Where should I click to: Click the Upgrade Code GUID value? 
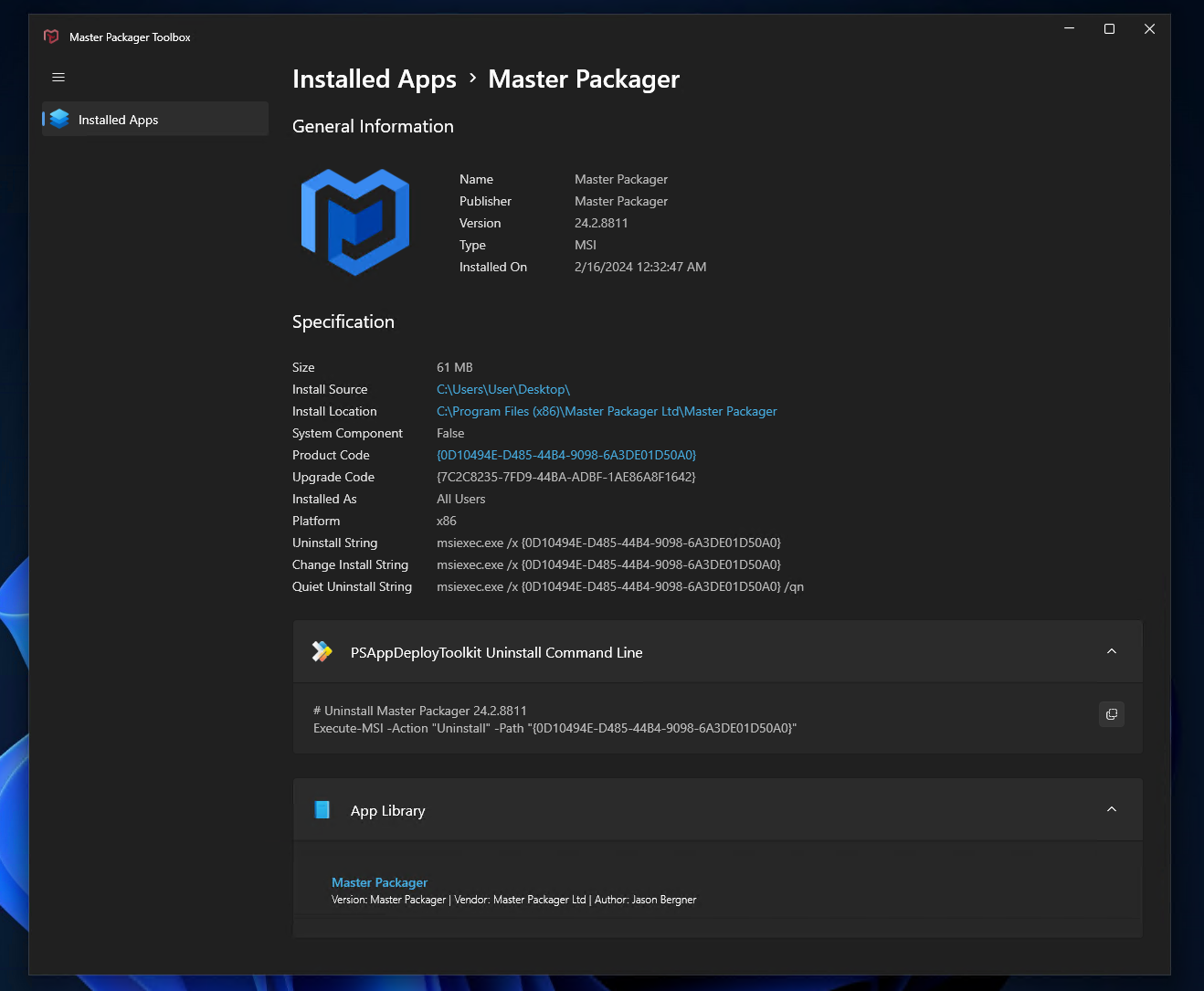tap(566, 477)
